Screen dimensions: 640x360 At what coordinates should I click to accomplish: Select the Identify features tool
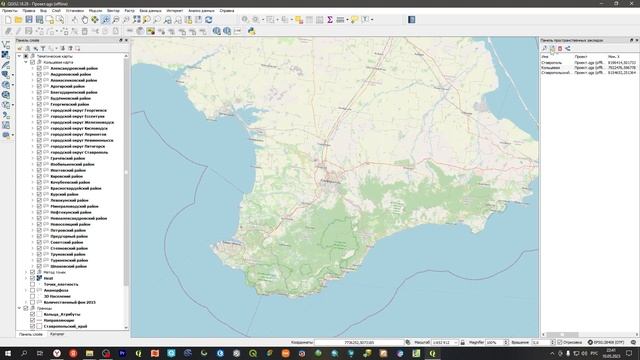(245, 20)
